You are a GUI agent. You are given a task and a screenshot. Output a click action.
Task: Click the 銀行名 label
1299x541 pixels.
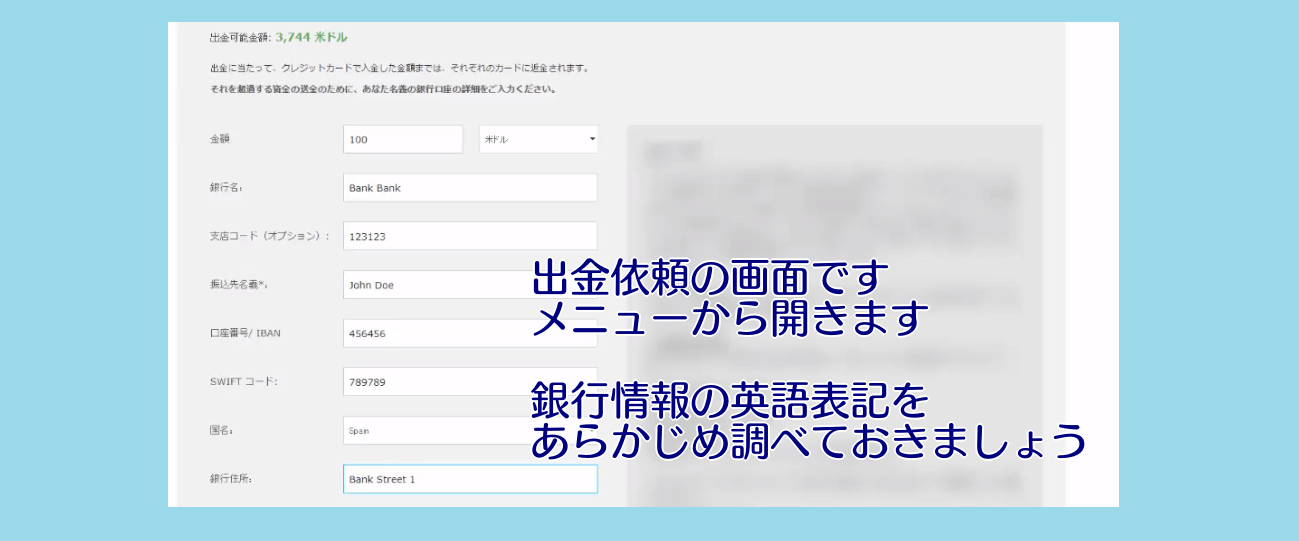click(x=226, y=188)
